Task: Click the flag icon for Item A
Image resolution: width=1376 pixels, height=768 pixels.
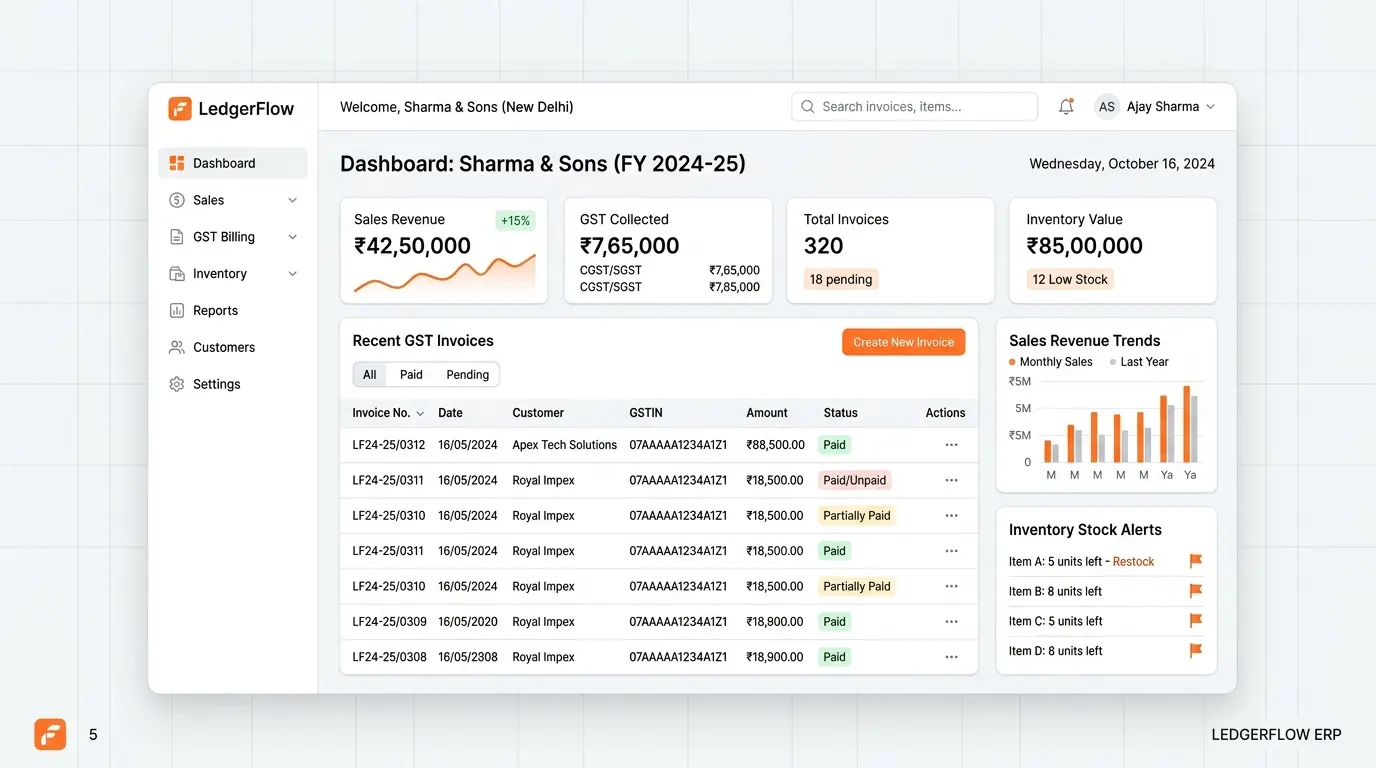Action: pyautogui.click(x=1195, y=561)
